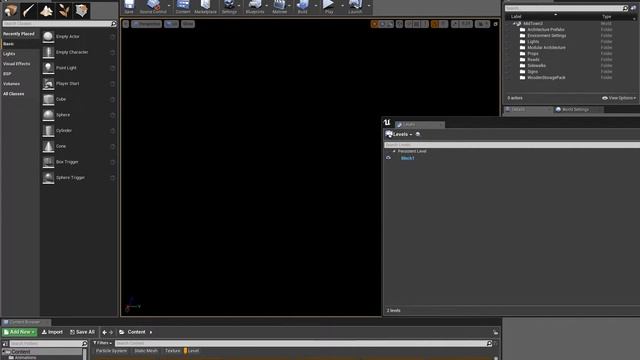Click the Save toolbar icon
Screen dimensions: 640x360
click(x=129, y=7)
